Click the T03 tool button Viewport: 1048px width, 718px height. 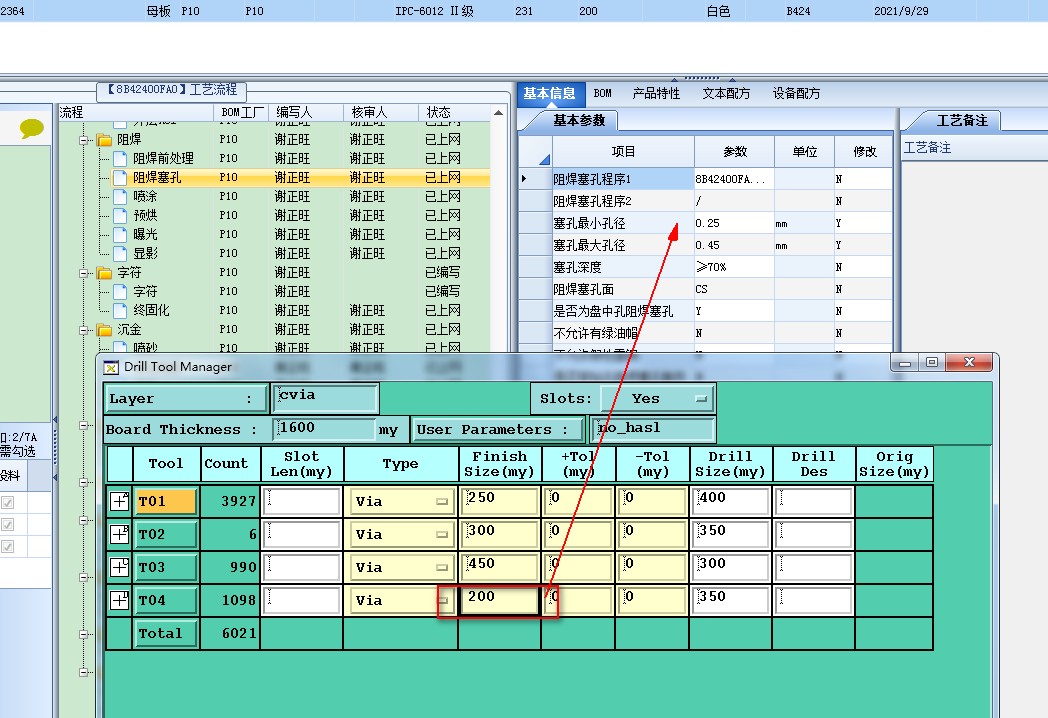pos(166,567)
